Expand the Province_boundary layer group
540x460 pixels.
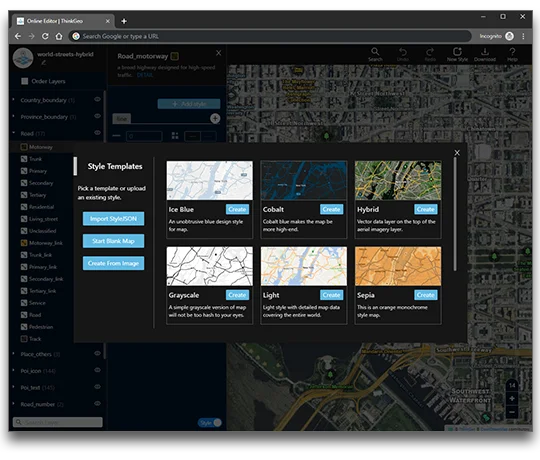14,116
